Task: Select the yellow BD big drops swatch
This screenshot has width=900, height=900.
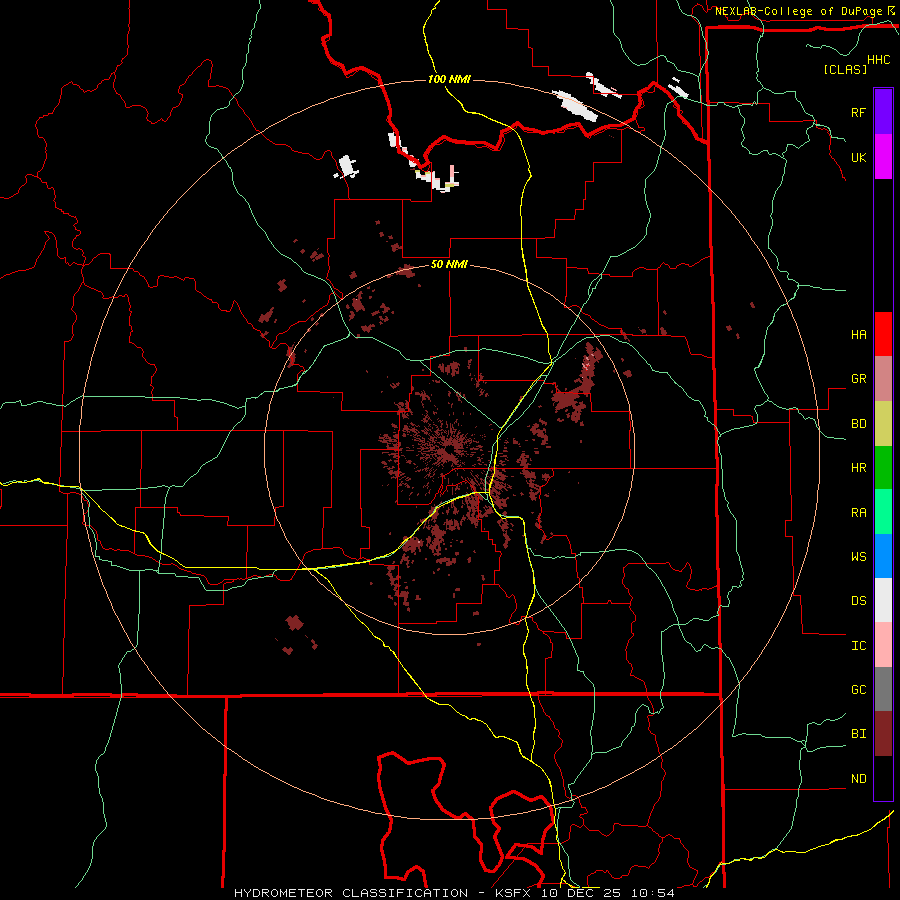Action: click(883, 424)
